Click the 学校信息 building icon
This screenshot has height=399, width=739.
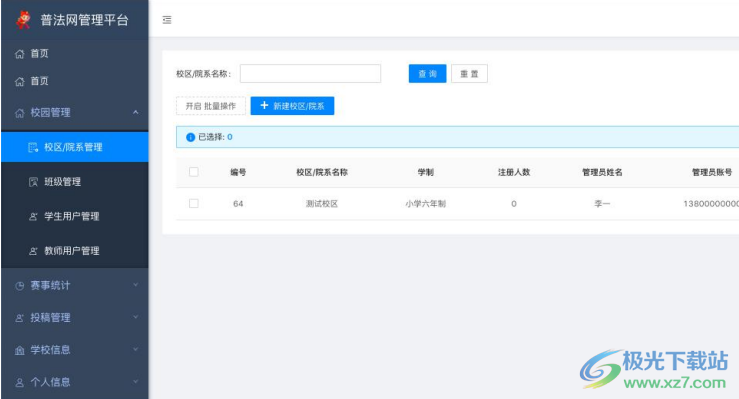(x=19, y=350)
